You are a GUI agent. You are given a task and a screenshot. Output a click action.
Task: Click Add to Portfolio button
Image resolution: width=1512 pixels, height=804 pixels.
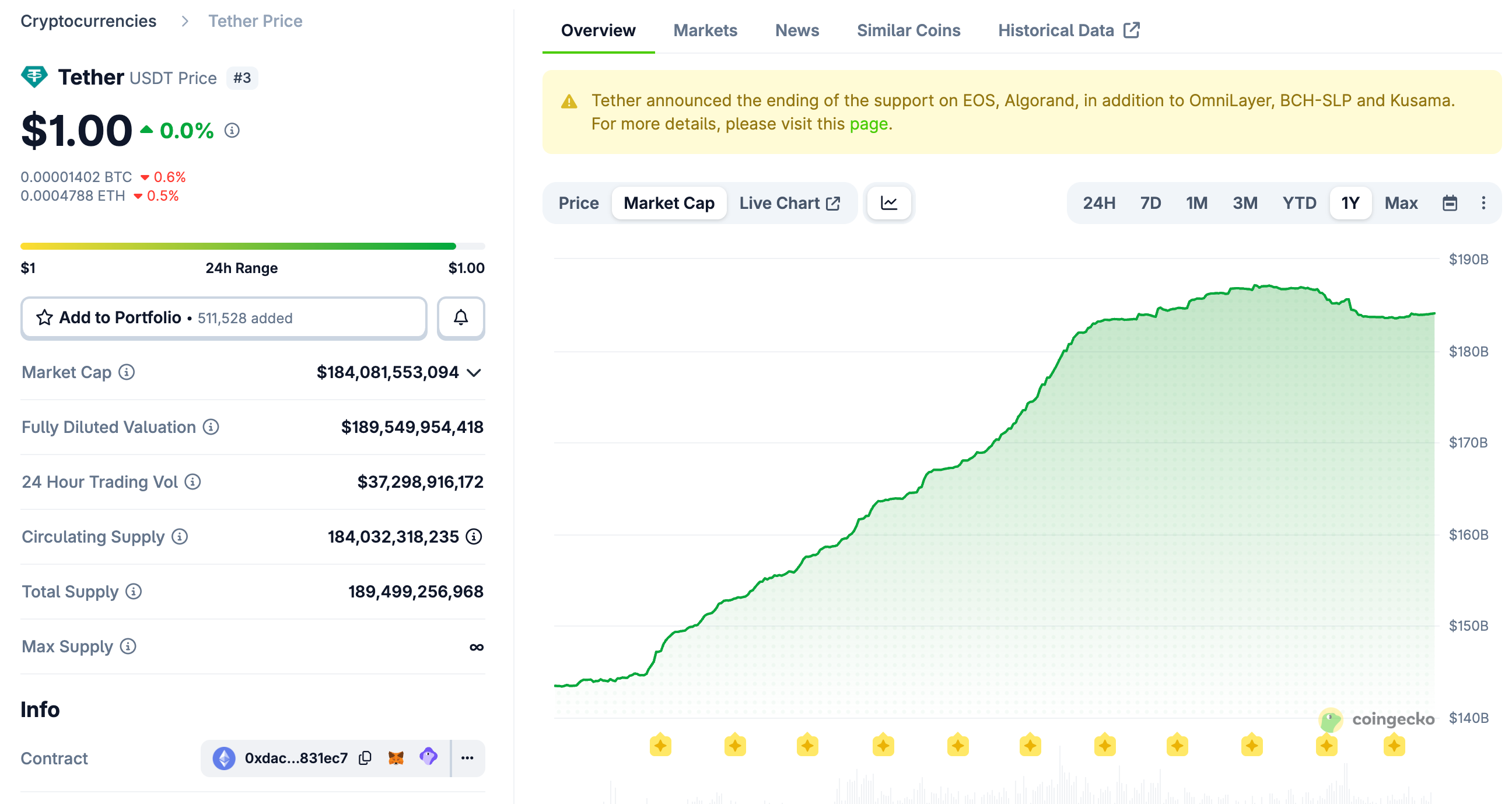(223, 318)
